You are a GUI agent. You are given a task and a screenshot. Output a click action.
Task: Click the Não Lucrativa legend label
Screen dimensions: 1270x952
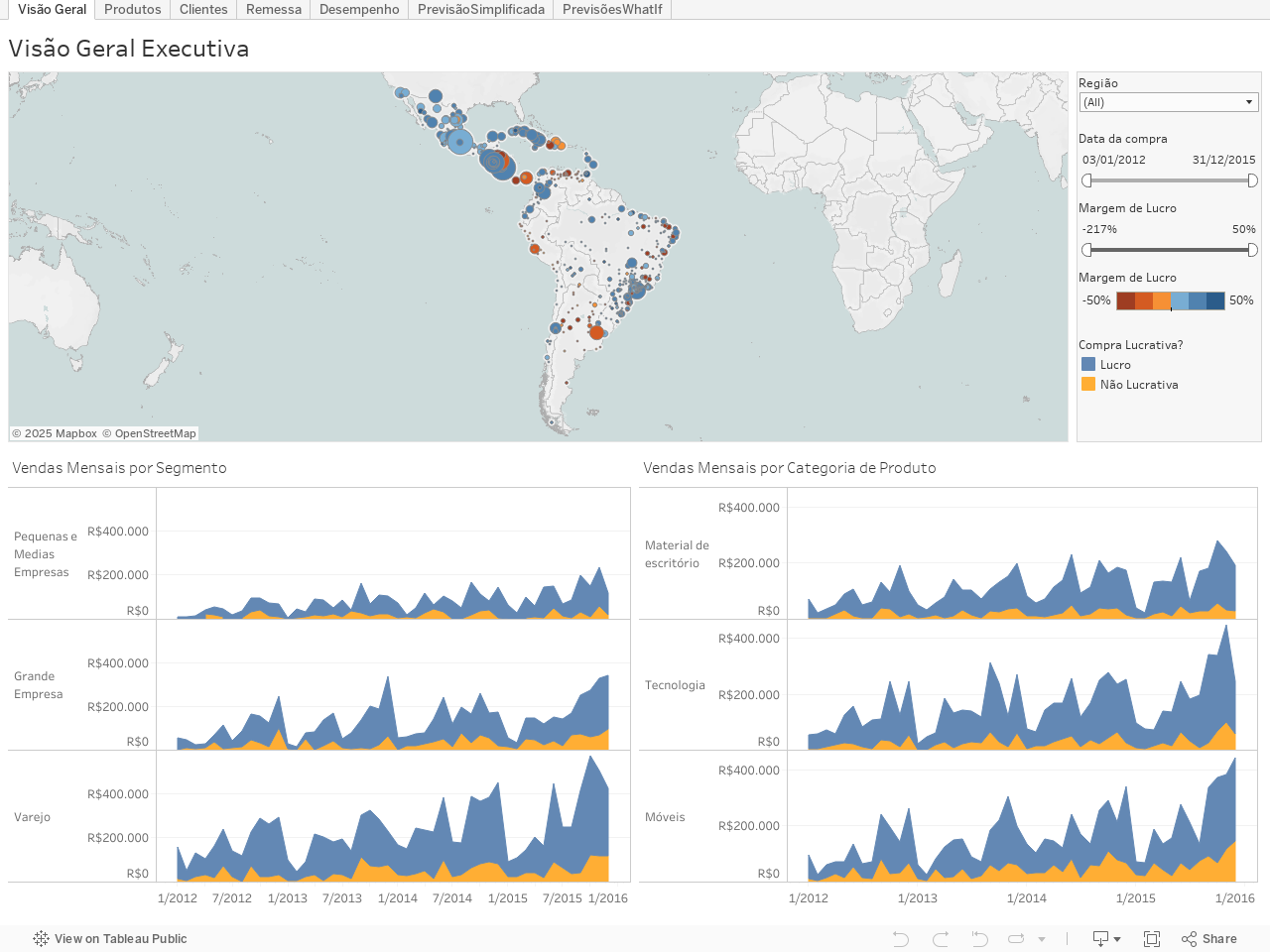[x=1139, y=385]
